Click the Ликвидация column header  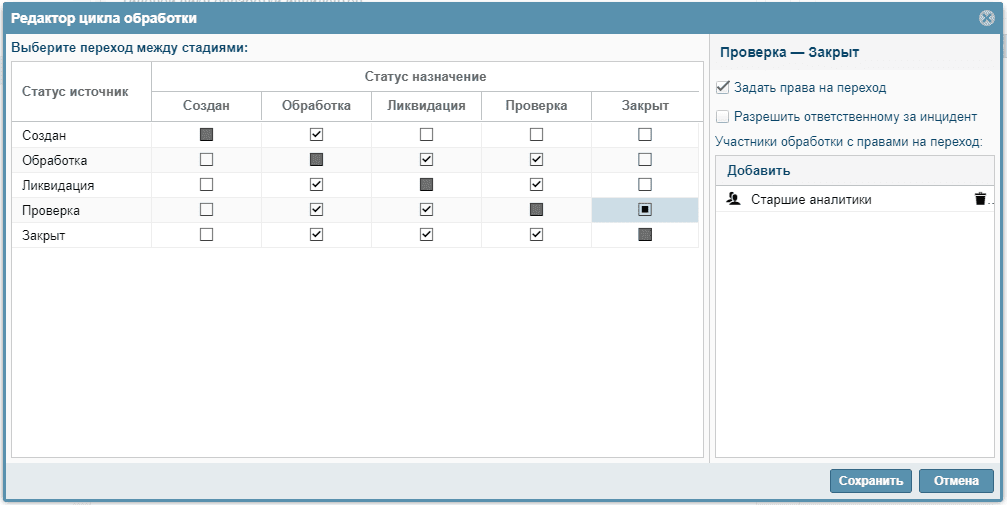[426, 106]
